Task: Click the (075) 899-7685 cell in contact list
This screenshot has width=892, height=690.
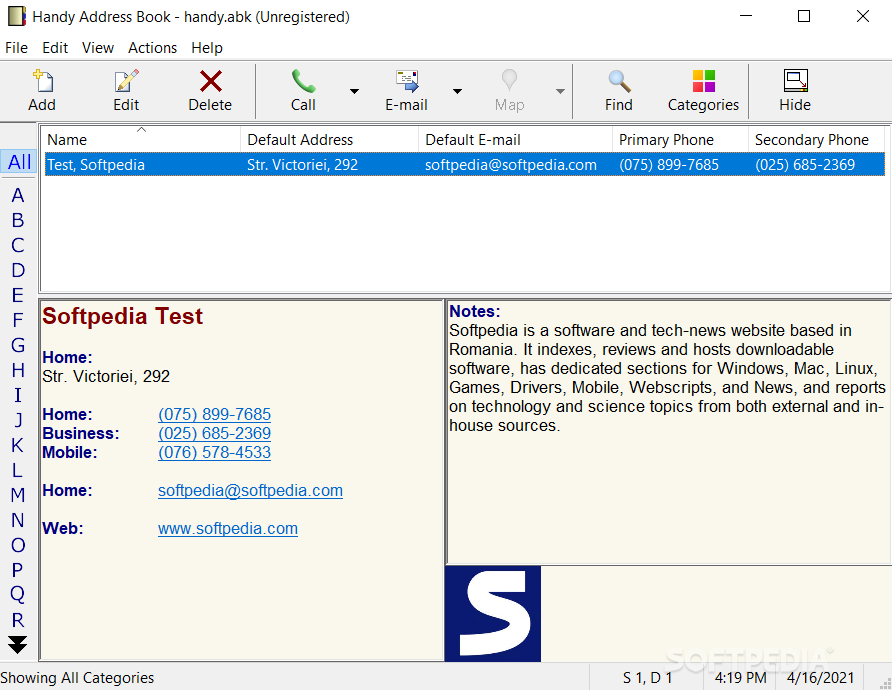Action: (669, 165)
